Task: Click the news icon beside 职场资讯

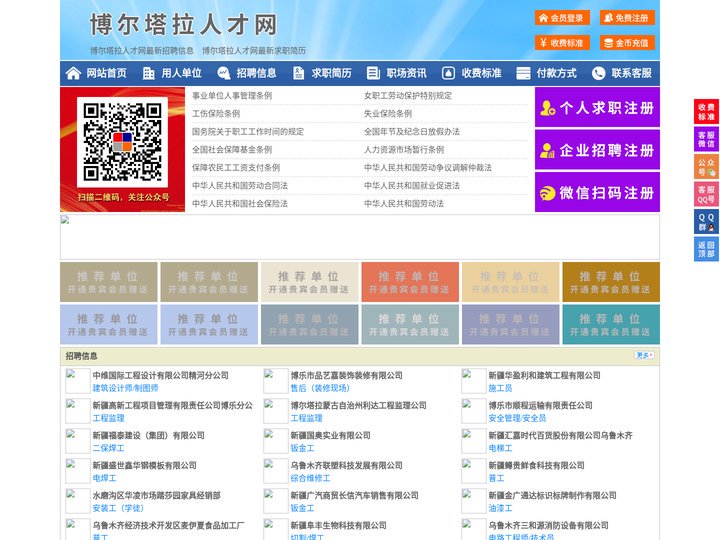Action: 373,73
